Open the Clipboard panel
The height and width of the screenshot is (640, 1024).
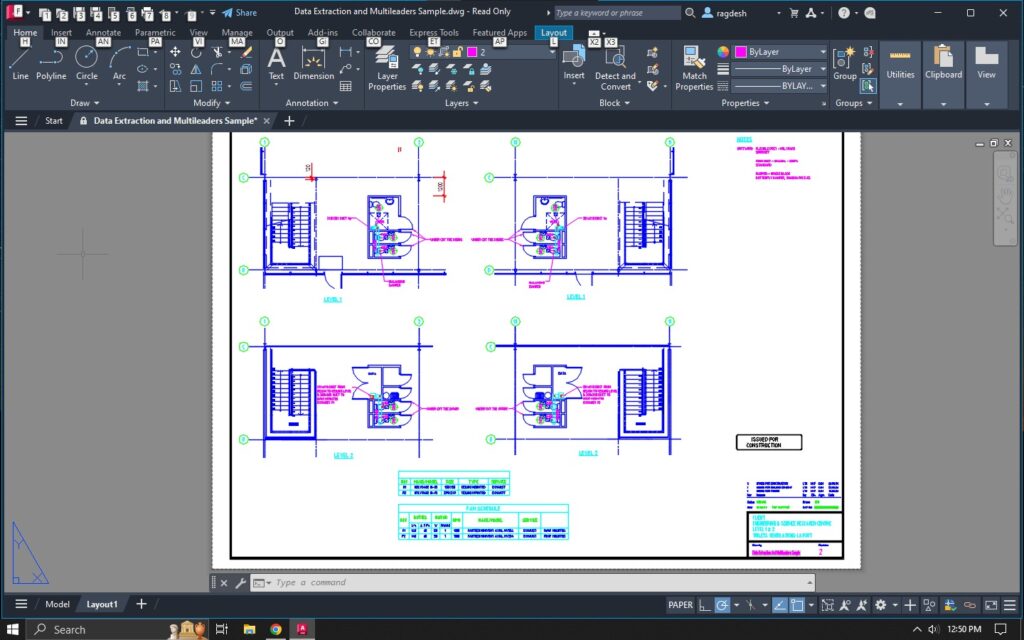[x=943, y=74]
